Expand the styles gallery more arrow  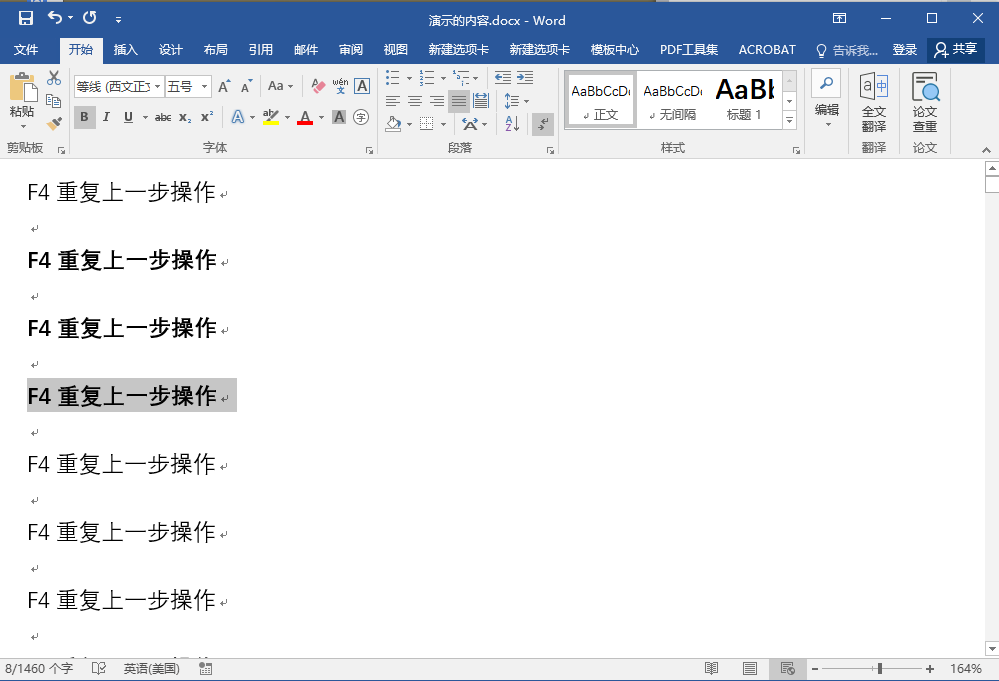789,121
